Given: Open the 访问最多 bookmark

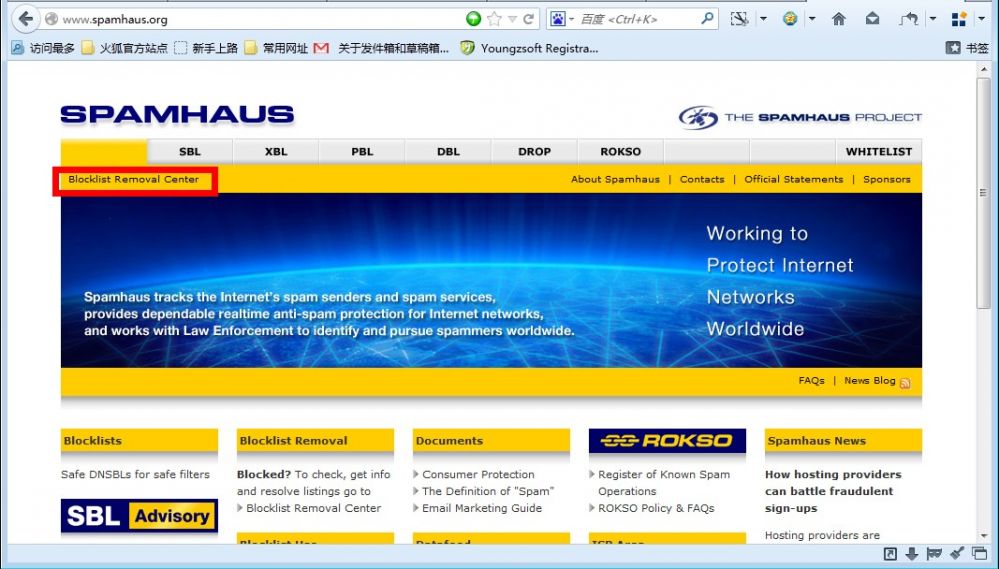Looking at the screenshot, I should (x=43, y=48).
